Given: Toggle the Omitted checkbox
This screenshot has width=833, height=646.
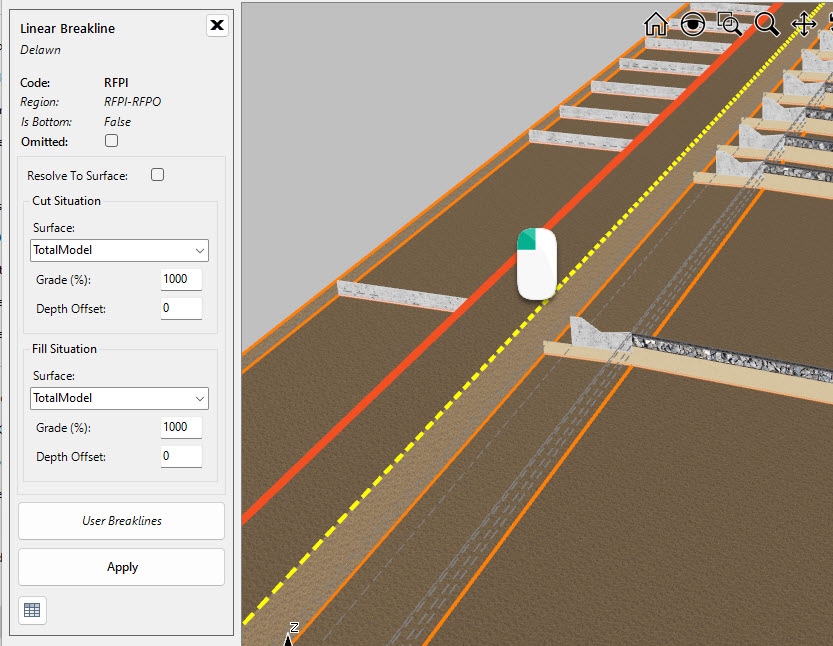Looking at the screenshot, I should coord(112,141).
